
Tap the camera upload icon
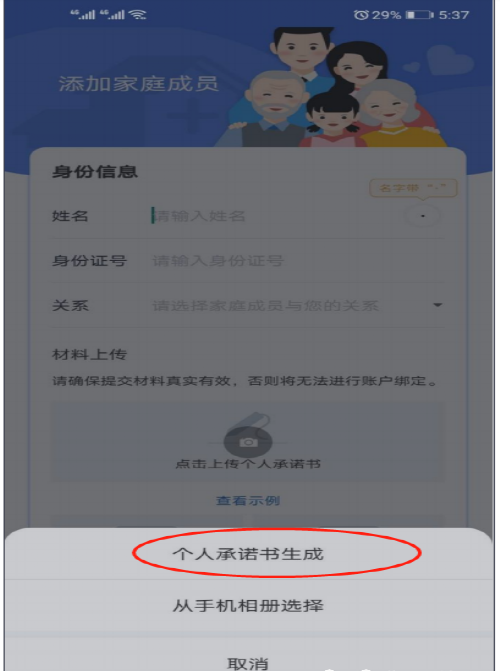pos(248,442)
